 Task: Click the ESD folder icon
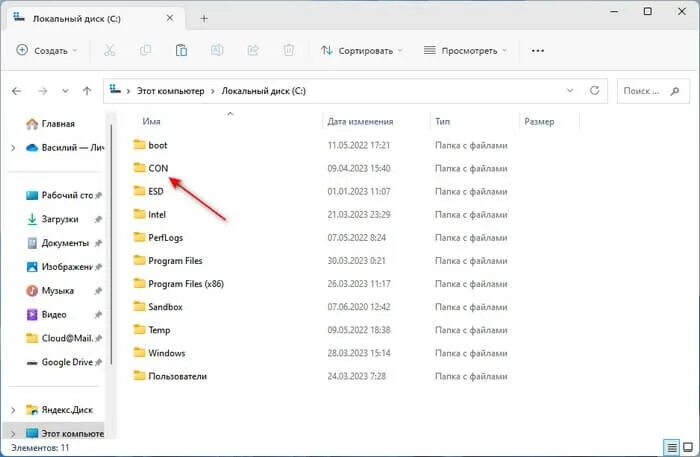click(140, 191)
